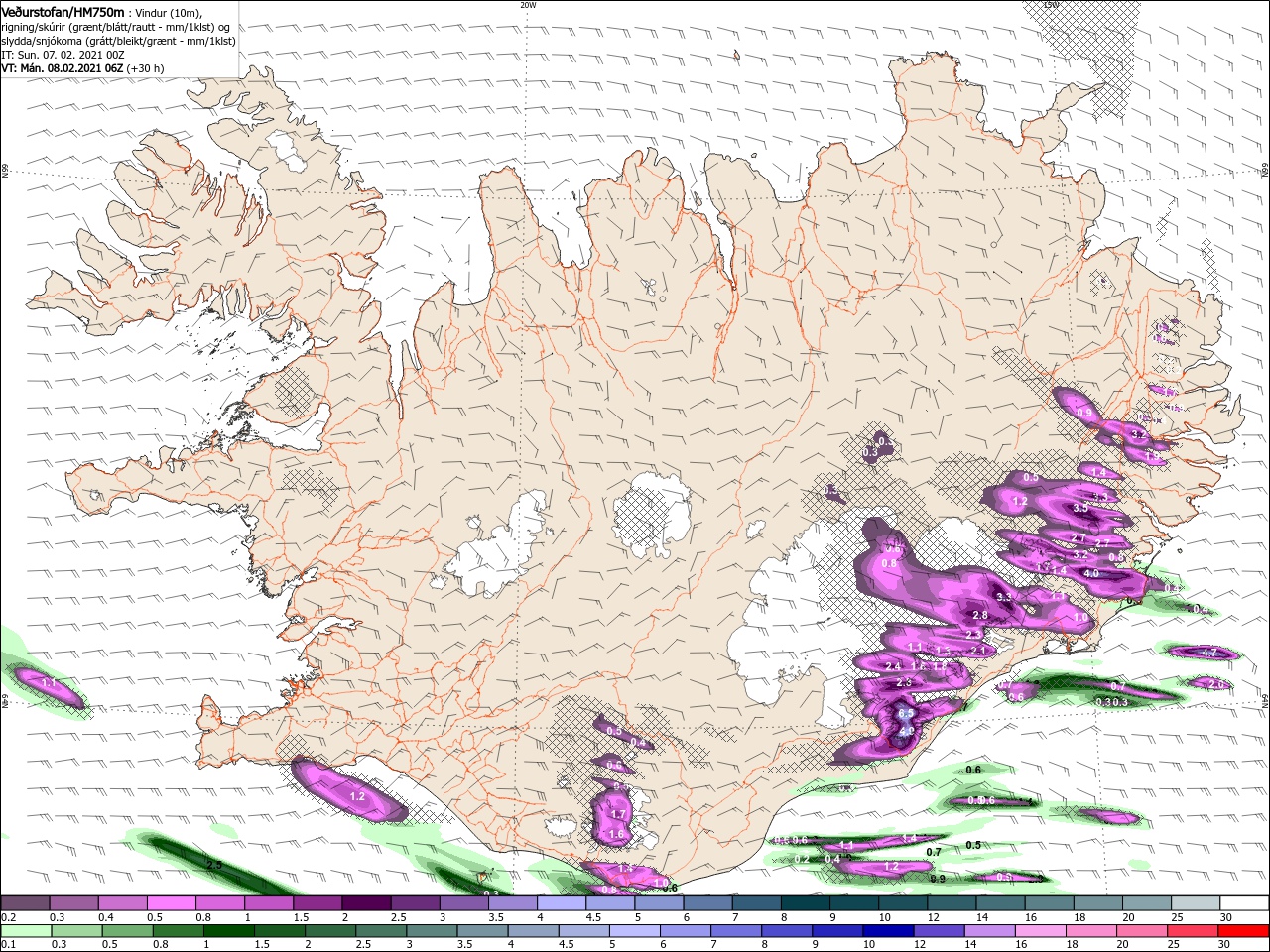Click the '(+30 h)' forecast offset text
This screenshot has height=952, width=1270.
145,68
